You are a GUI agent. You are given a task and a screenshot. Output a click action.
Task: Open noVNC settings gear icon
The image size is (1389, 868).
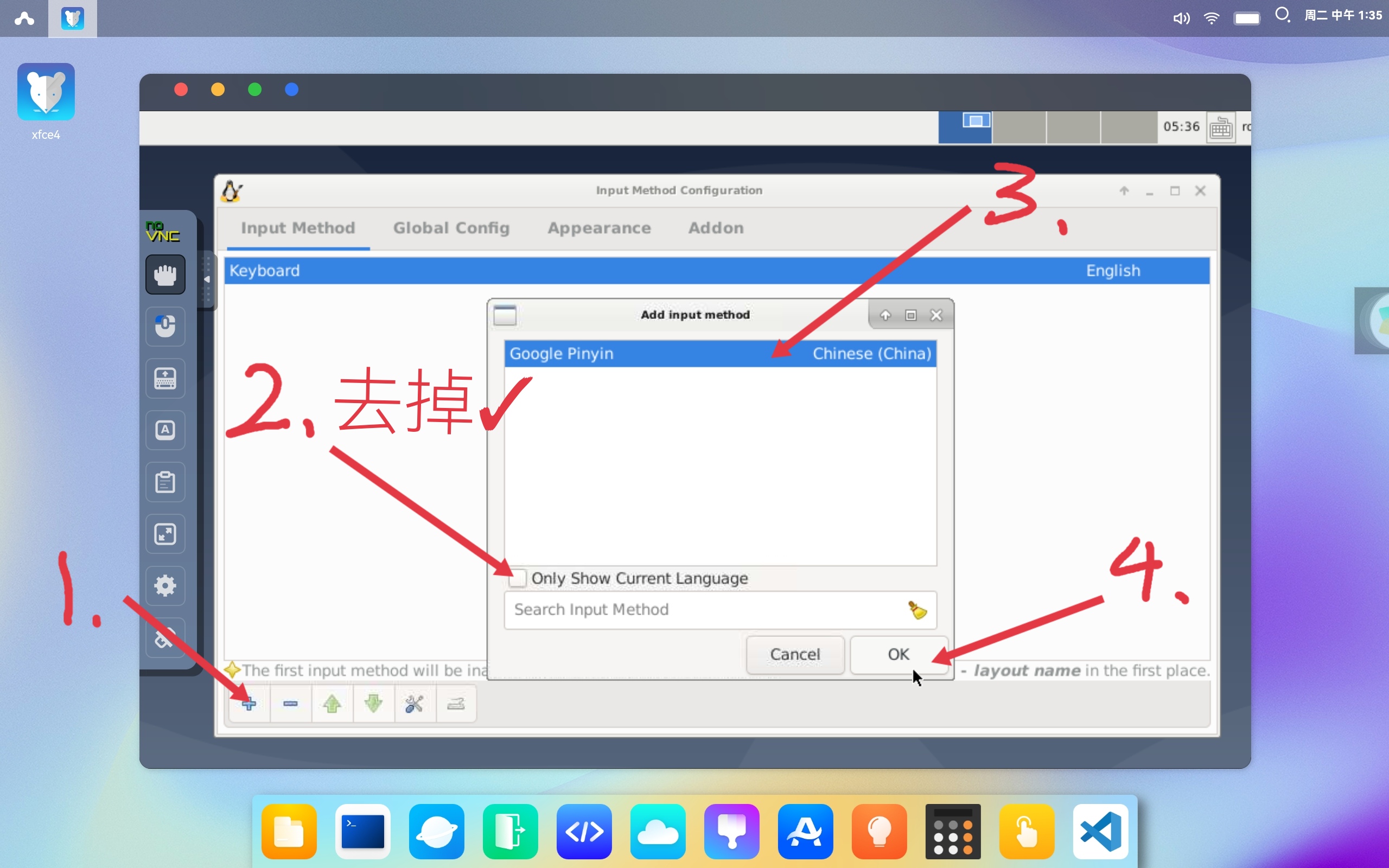(165, 586)
